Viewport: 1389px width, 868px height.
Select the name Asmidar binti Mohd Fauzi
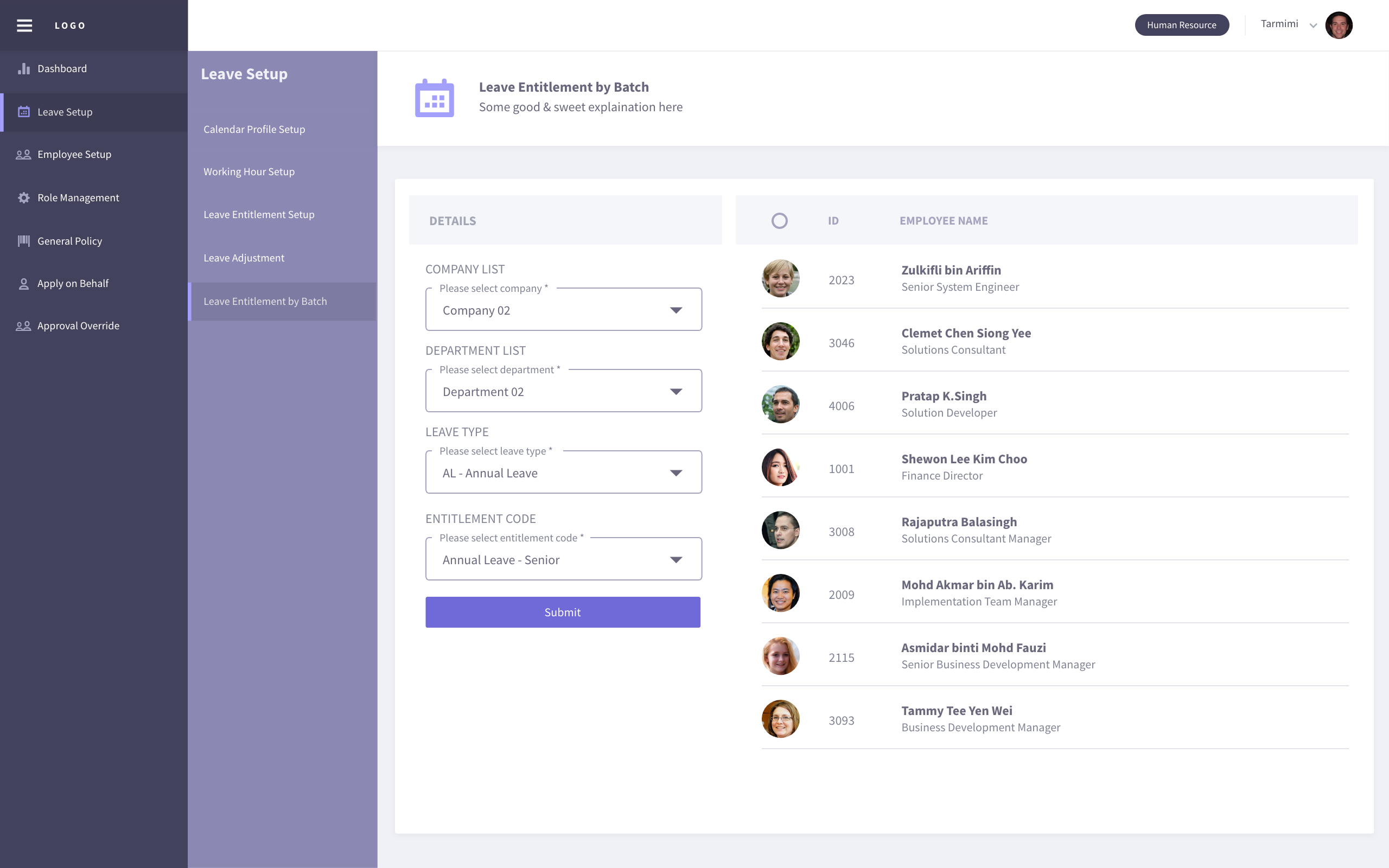point(973,648)
